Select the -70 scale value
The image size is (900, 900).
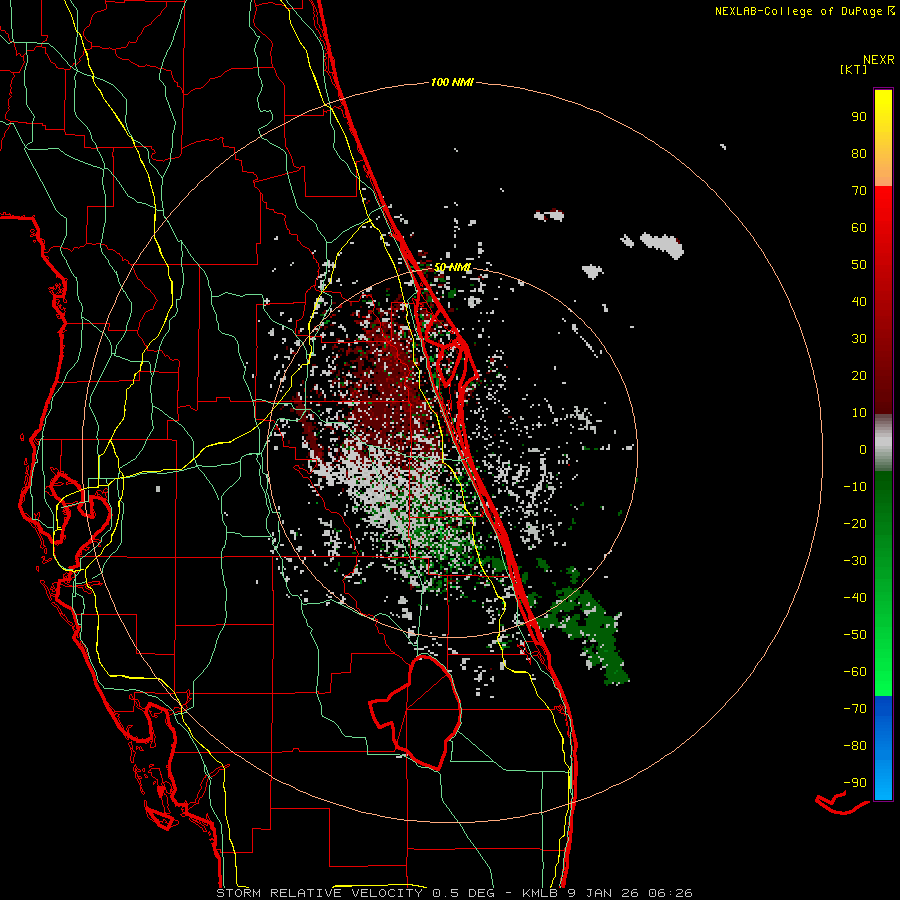point(855,709)
